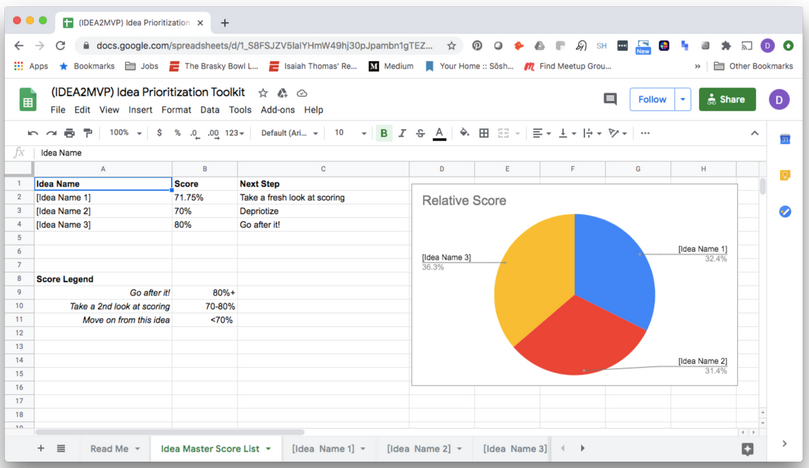The width and height of the screenshot is (809, 468).
Task: Switch to the Read Me sheet tab
Action: pos(109,449)
